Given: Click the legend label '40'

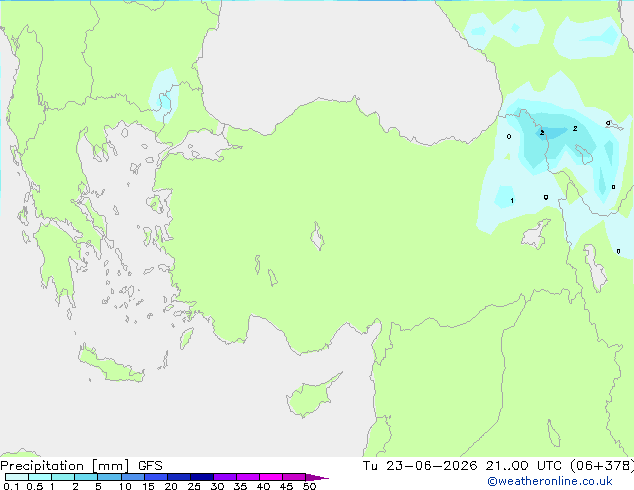Looking at the screenshot, I should pos(263,486).
